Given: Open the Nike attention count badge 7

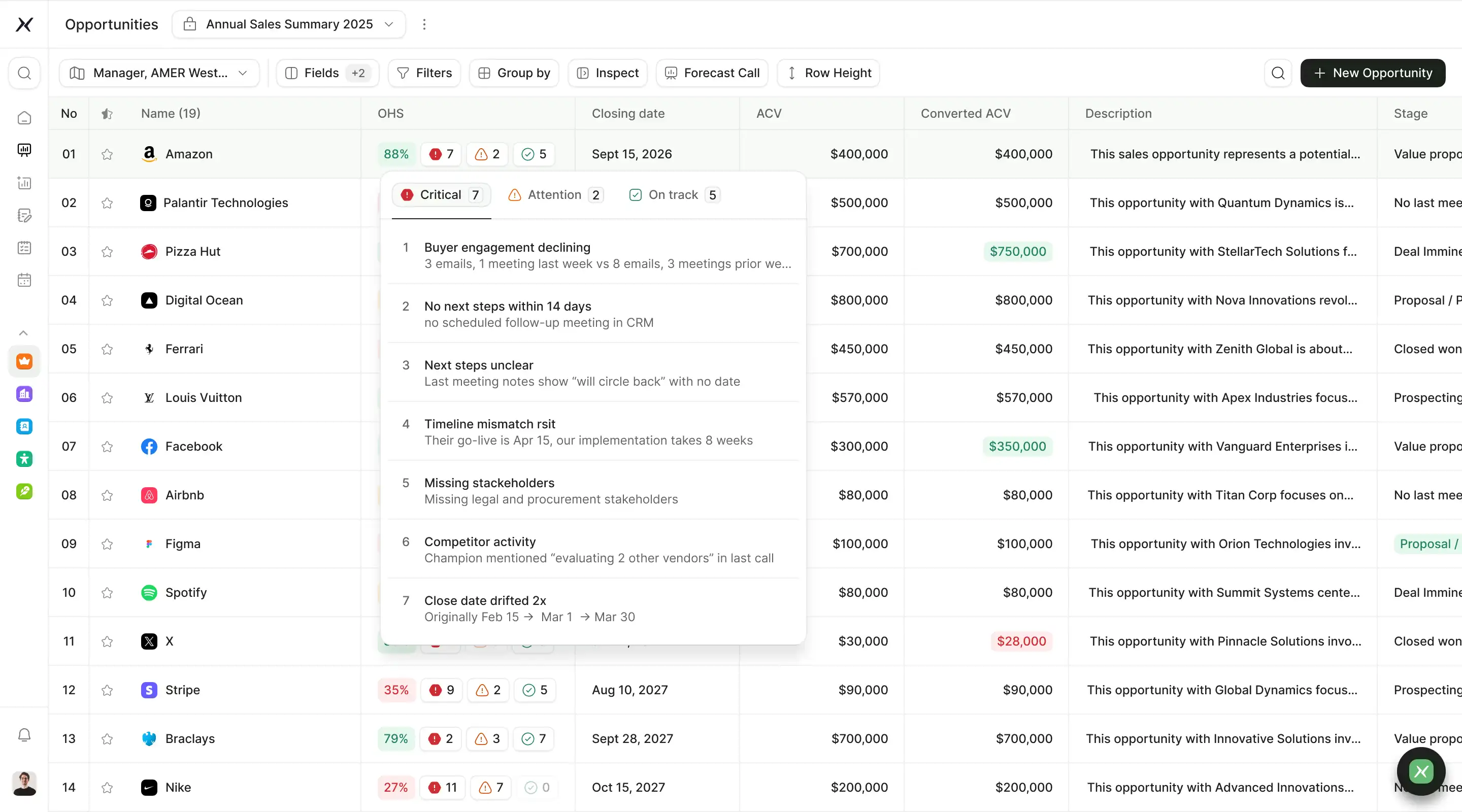Looking at the screenshot, I should [x=491, y=788].
